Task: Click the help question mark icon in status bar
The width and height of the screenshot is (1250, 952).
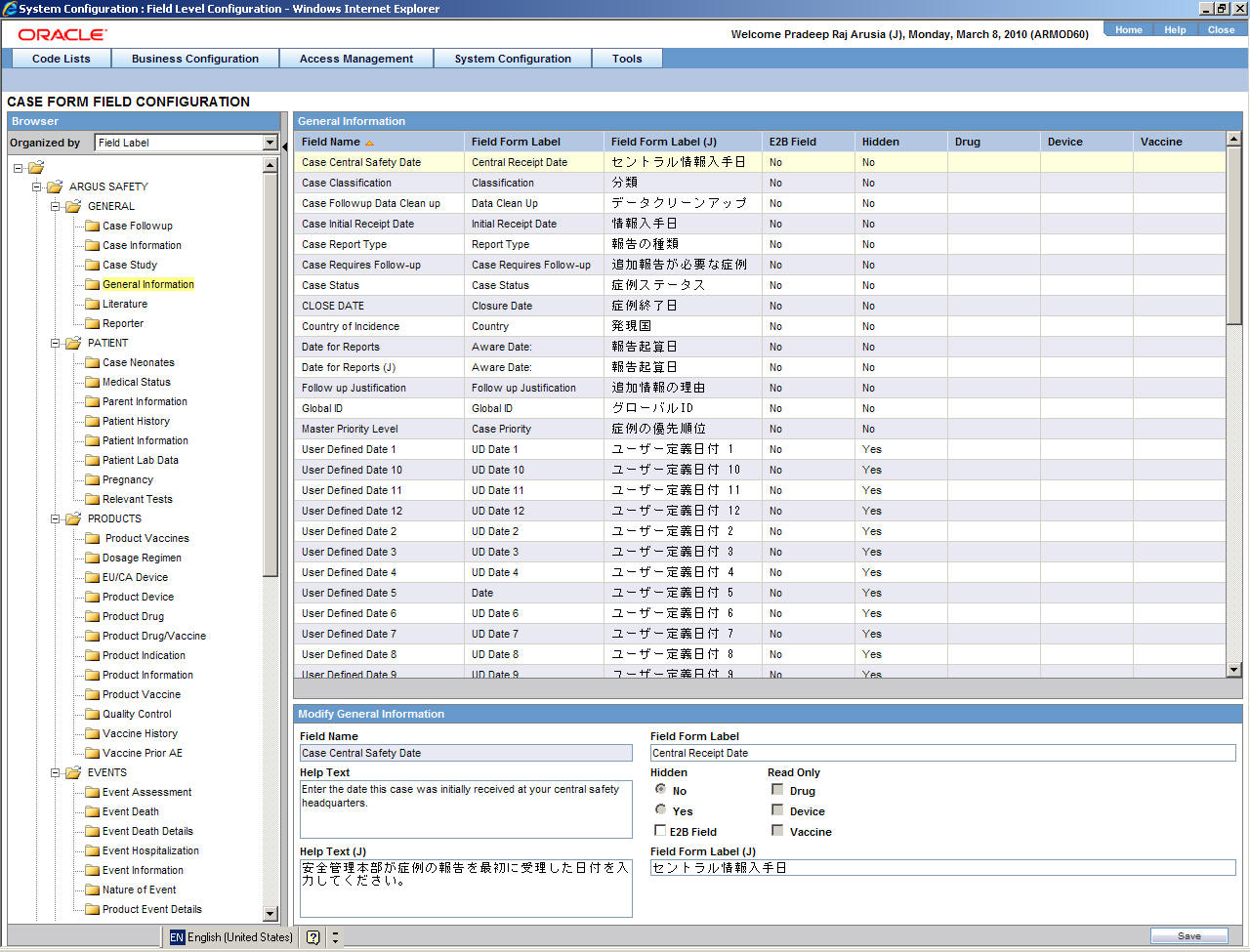Action: coord(312,937)
